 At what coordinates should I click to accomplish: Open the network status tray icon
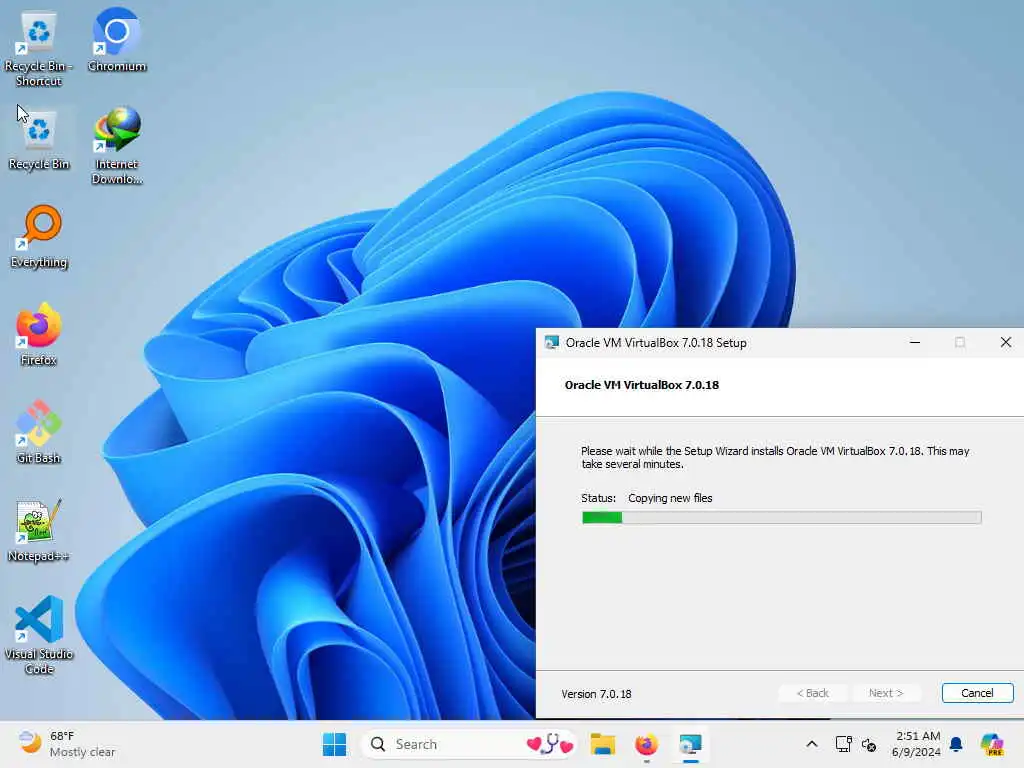click(x=843, y=744)
